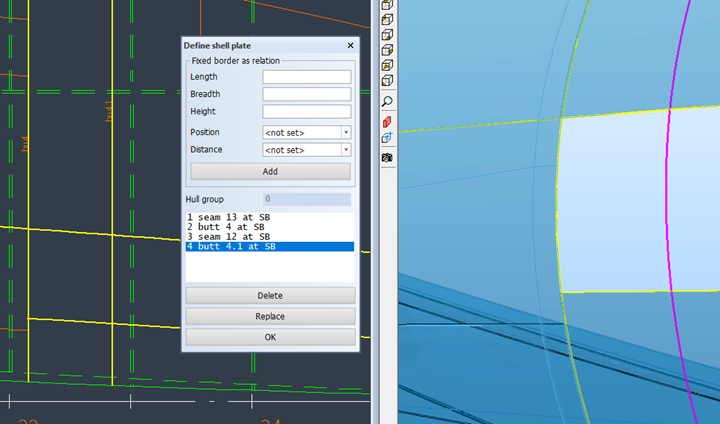Click the Height input field
This screenshot has width=720, height=424.
[307, 112]
